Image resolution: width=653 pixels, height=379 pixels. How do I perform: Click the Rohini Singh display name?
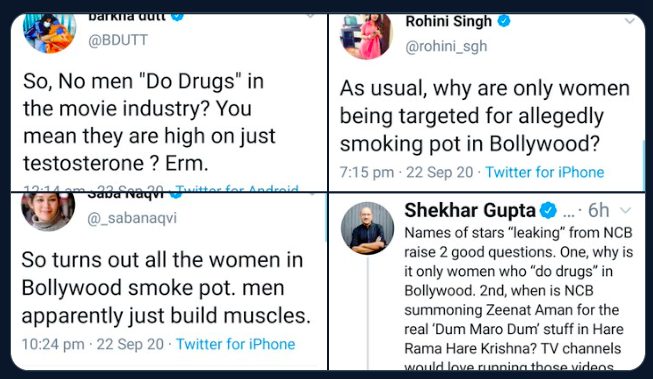(x=449, y=21)
